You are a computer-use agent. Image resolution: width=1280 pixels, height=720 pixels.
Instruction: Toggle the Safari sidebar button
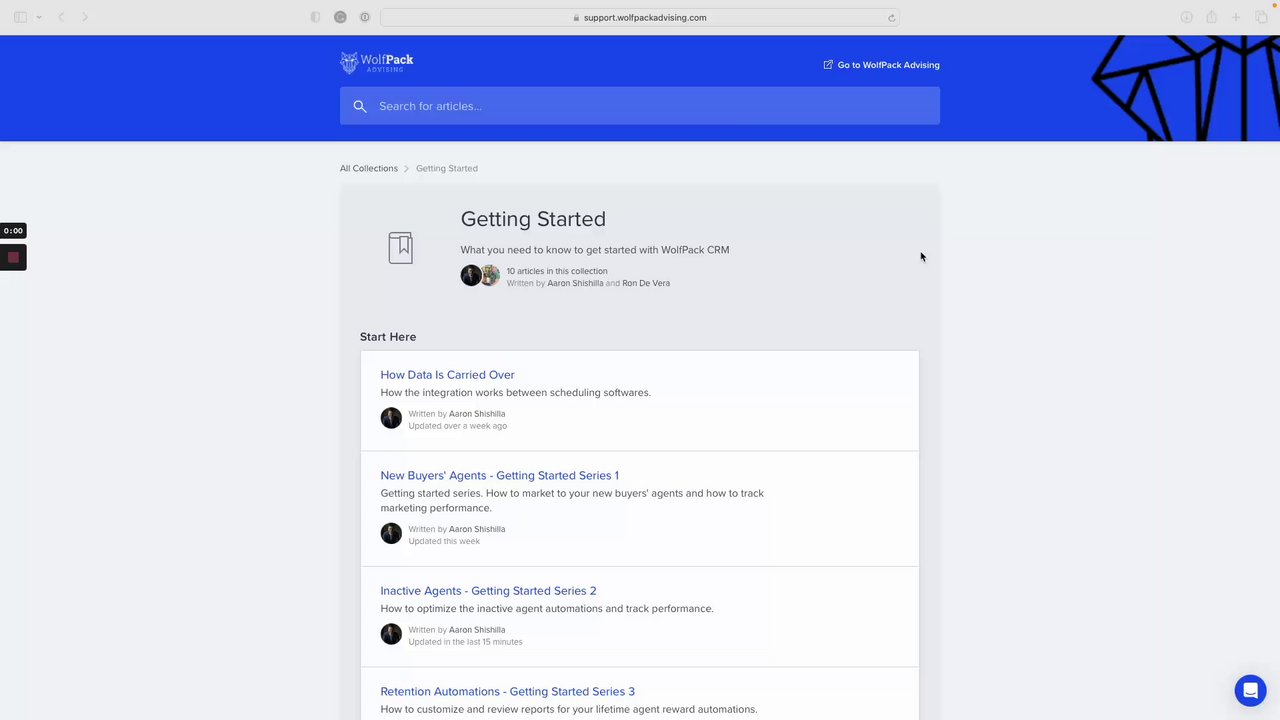[20, 17]
